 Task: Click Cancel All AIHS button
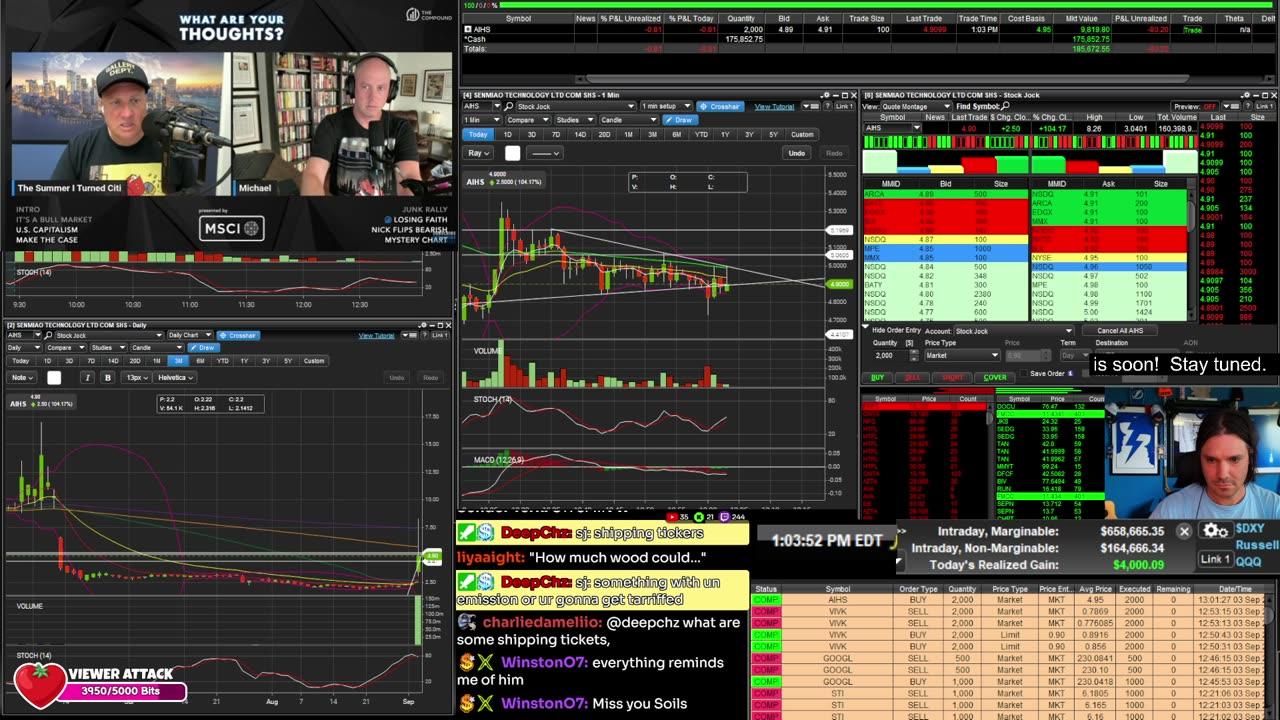pyautogui.click(x=1119, y=331)
